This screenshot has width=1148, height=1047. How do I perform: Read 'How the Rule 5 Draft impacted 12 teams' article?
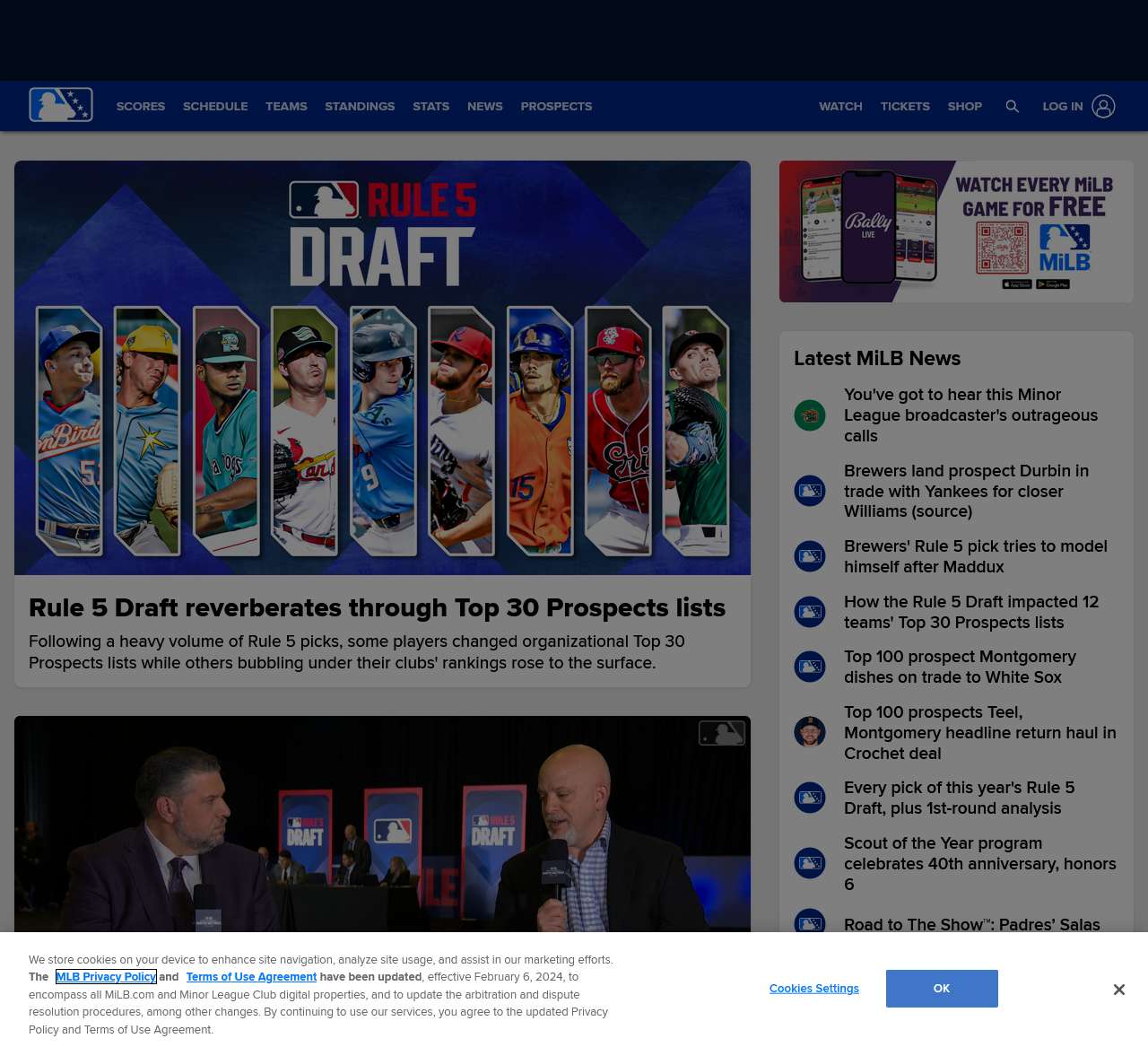971,612
